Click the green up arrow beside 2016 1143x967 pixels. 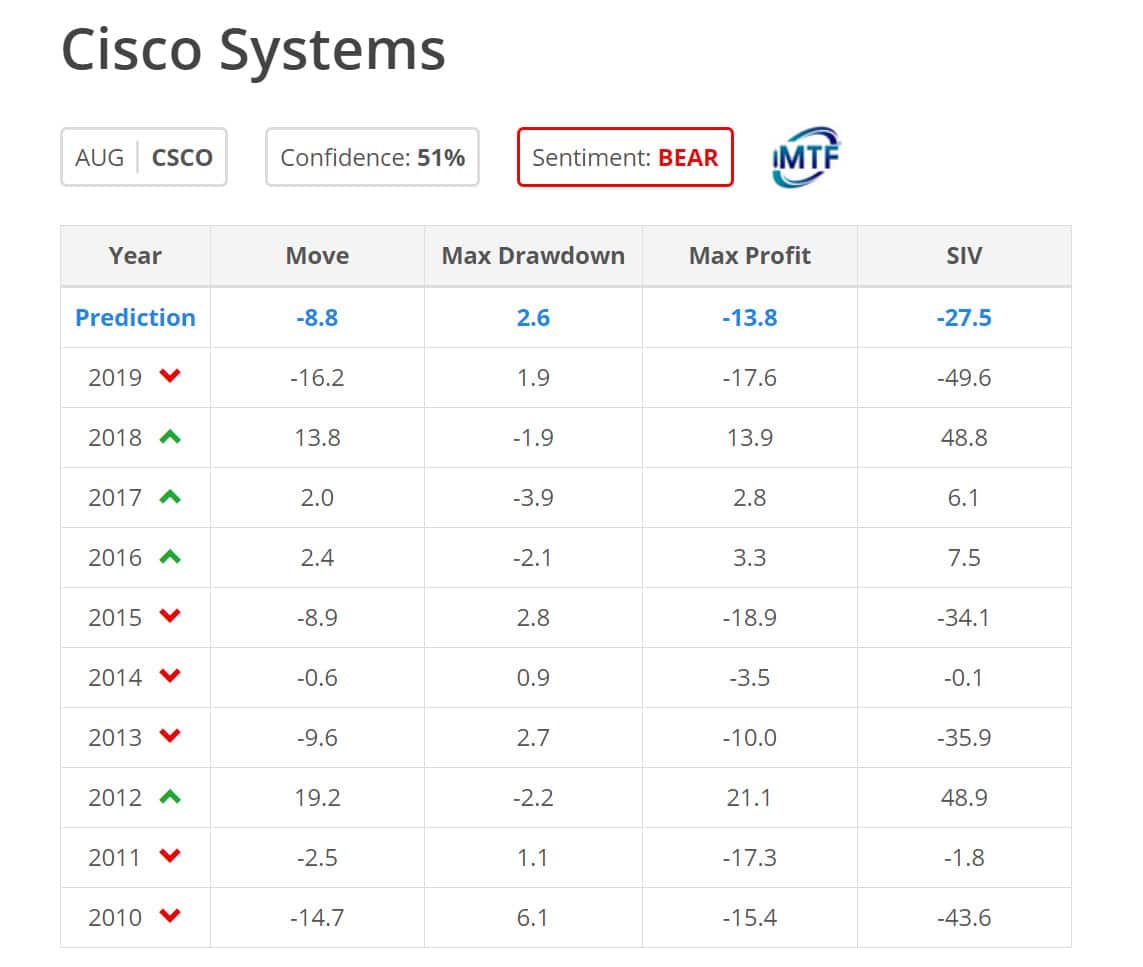click(170, 557)
